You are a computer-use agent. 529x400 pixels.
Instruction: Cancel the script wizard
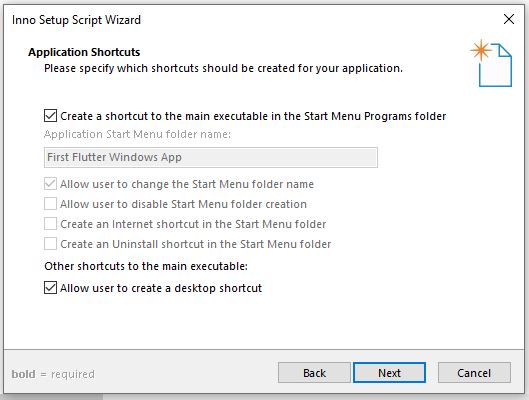click(474, 373)
